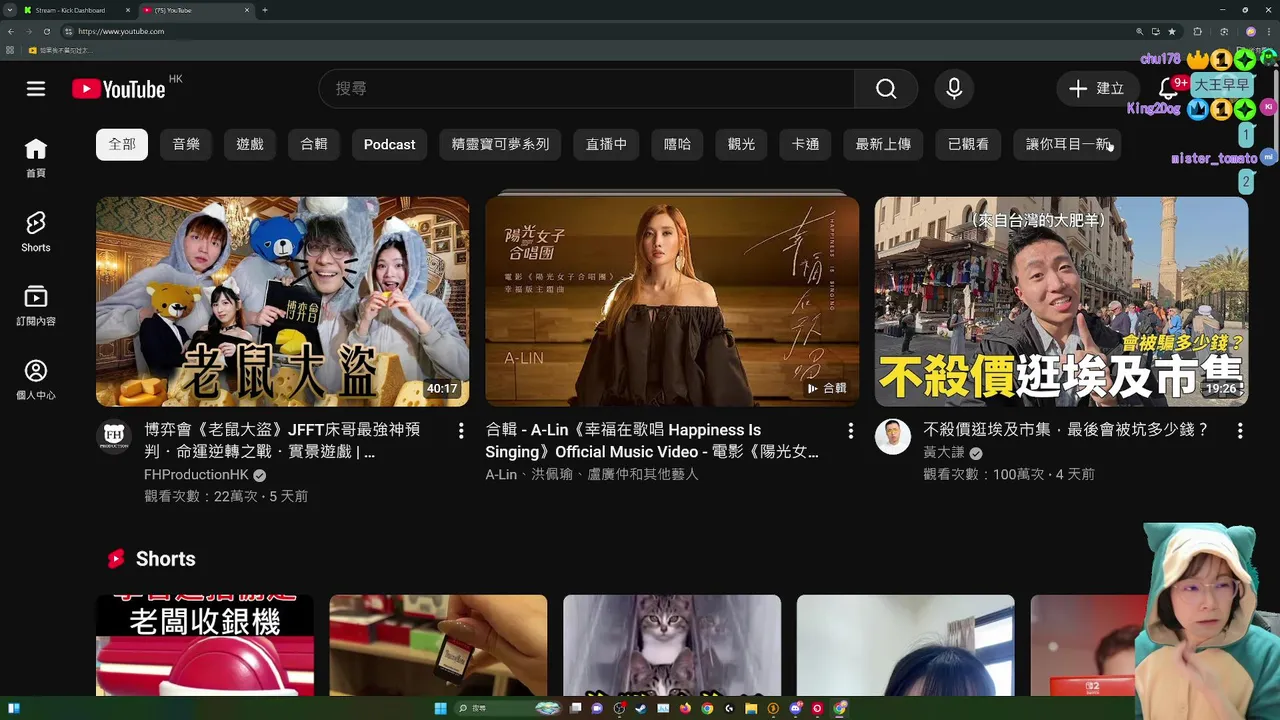
Task: Go to Home (首頁) in sidebar
Action: click(x=36, y=159)
